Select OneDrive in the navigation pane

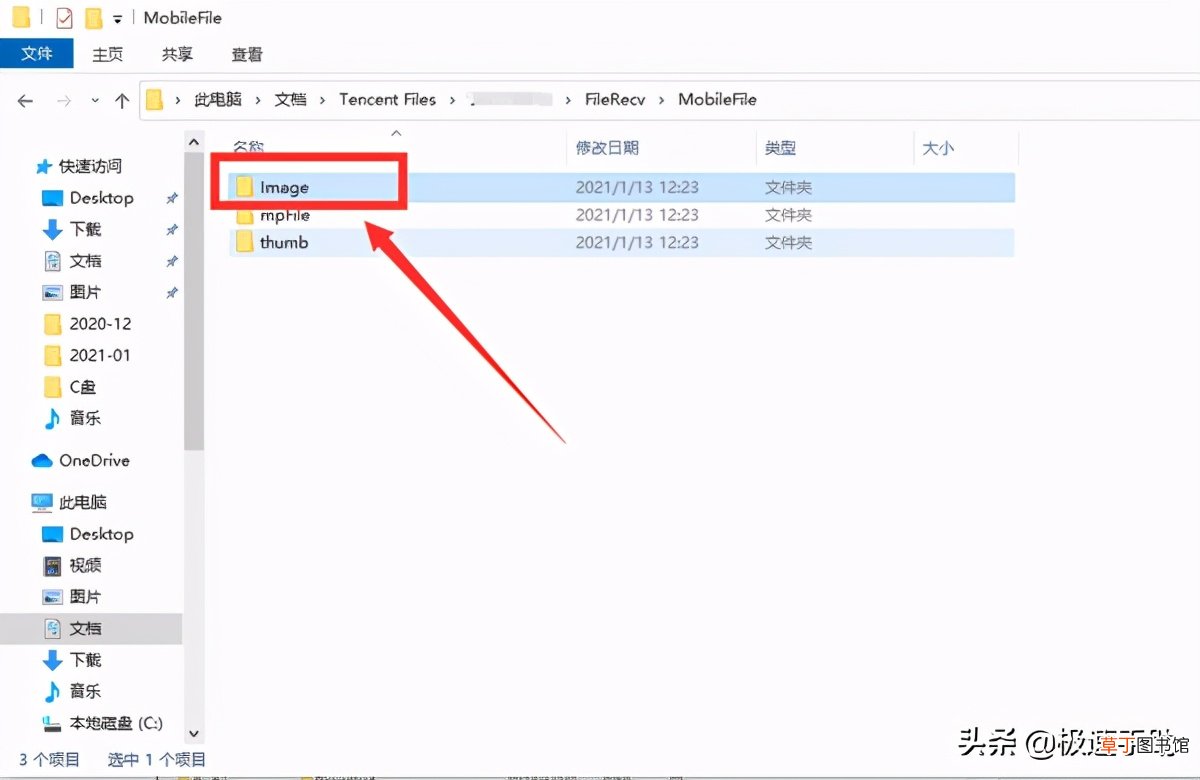[x=94, y=461]
